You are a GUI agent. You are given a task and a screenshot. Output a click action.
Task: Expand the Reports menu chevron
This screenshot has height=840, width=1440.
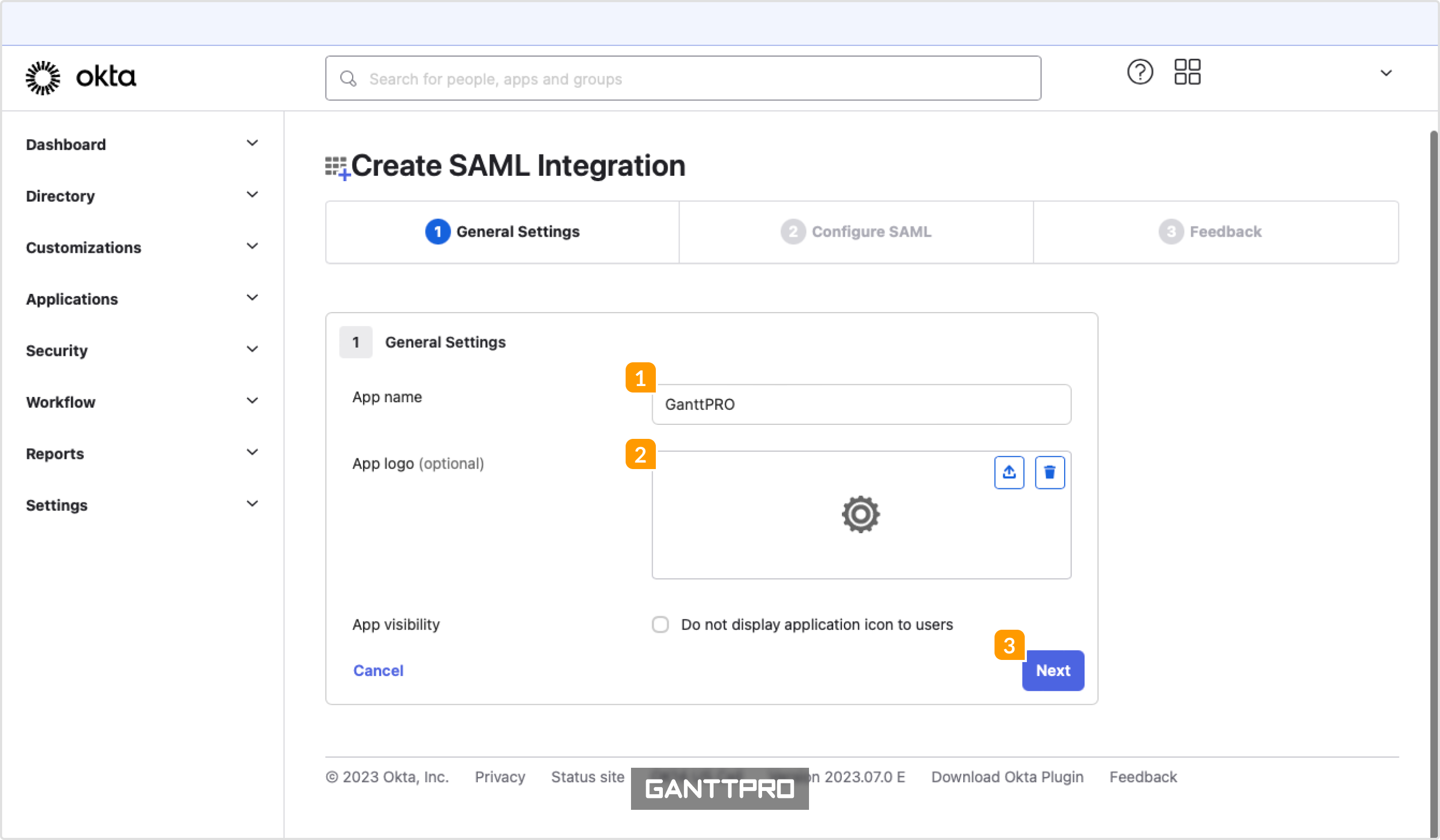pos(252,452)
